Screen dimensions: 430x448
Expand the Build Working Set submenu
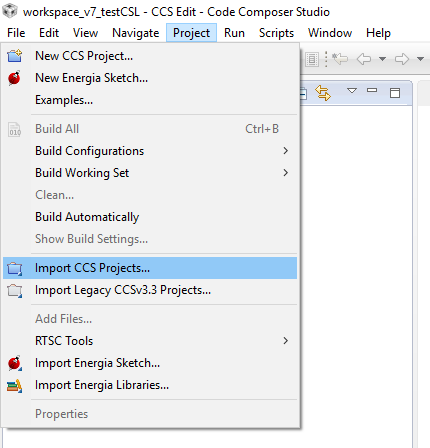(x=150, y=173)
